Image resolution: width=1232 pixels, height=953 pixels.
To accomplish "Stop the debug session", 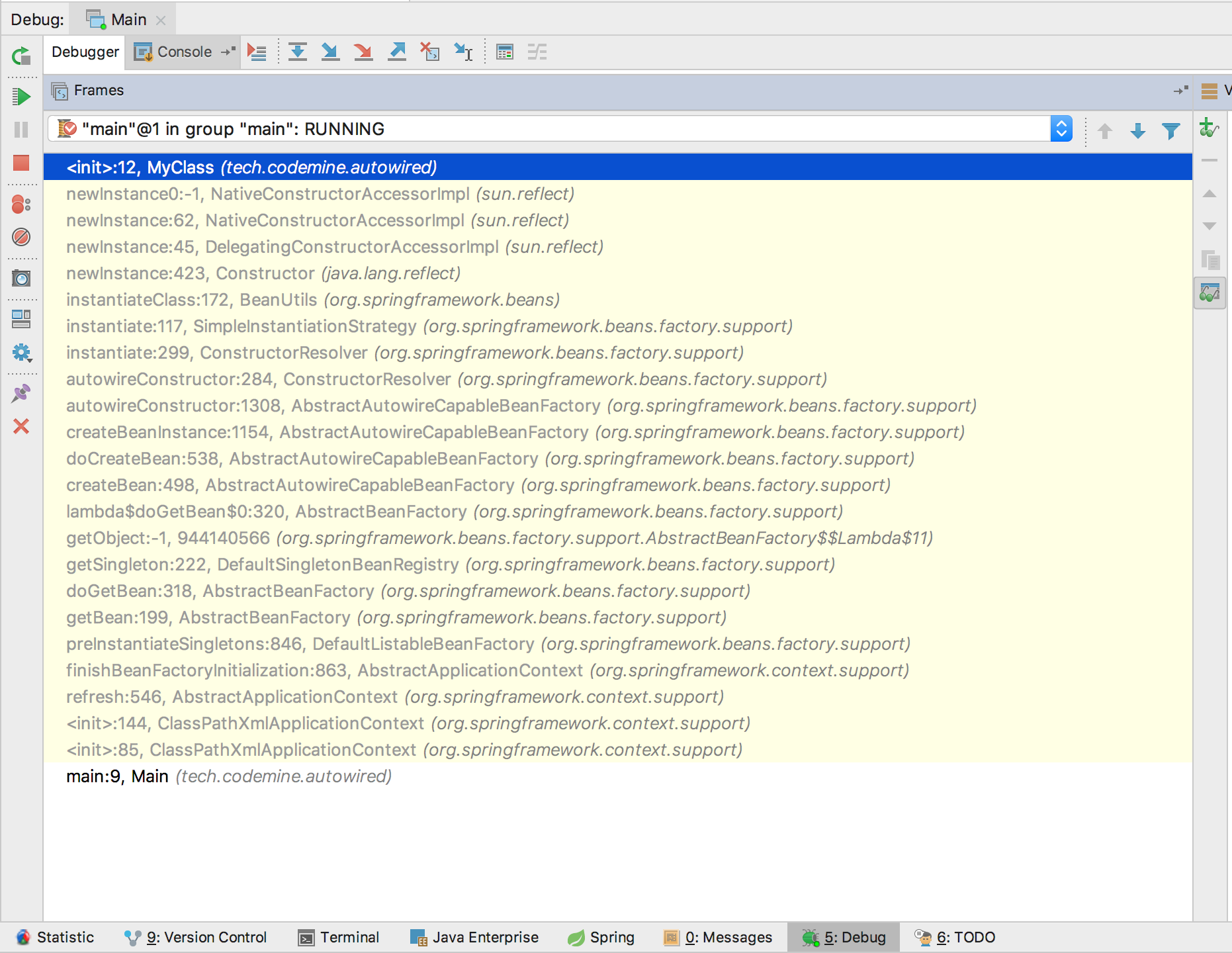I will click(21, 163).
